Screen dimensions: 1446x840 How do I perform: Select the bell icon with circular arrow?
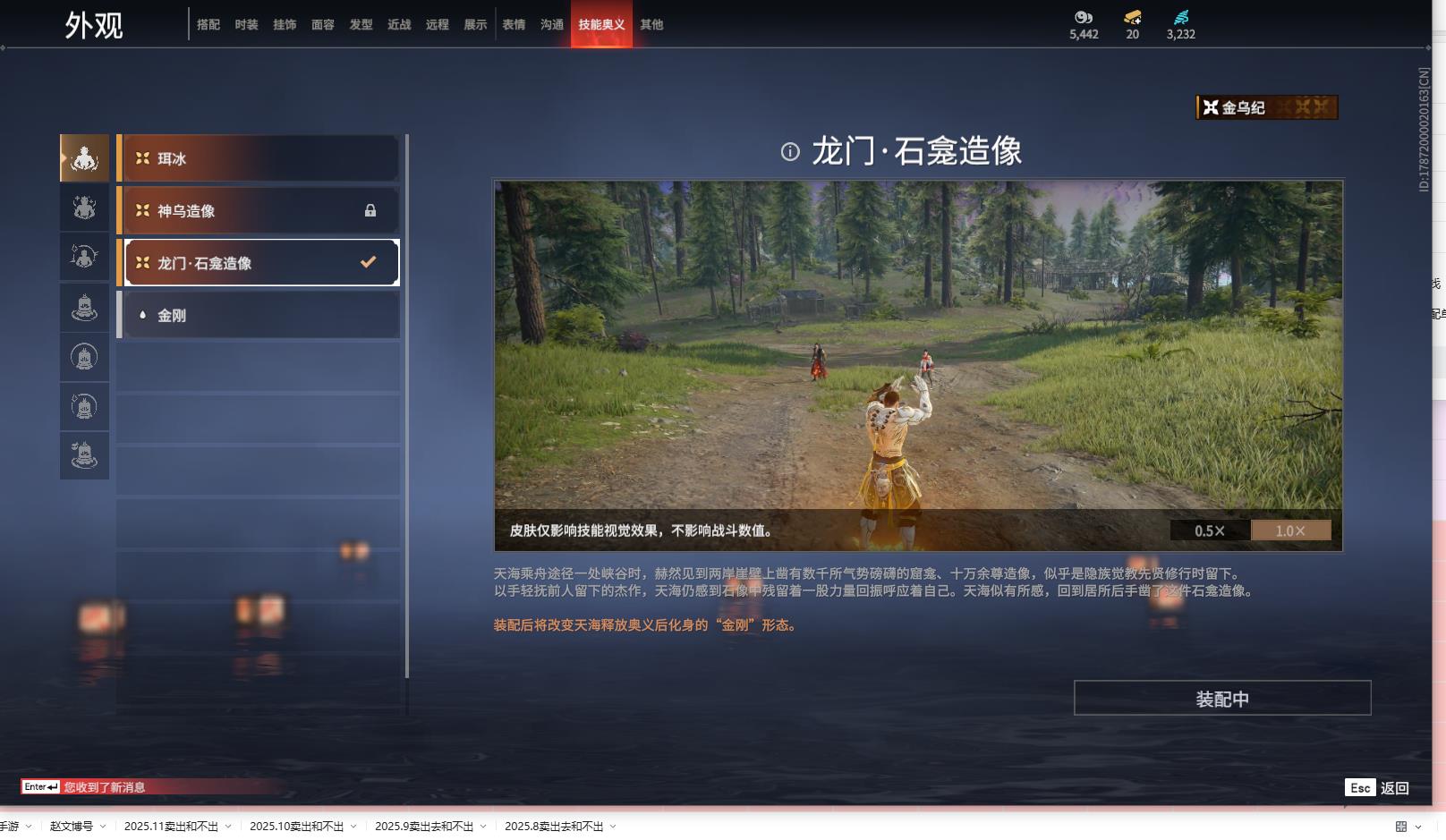[84, 407]
